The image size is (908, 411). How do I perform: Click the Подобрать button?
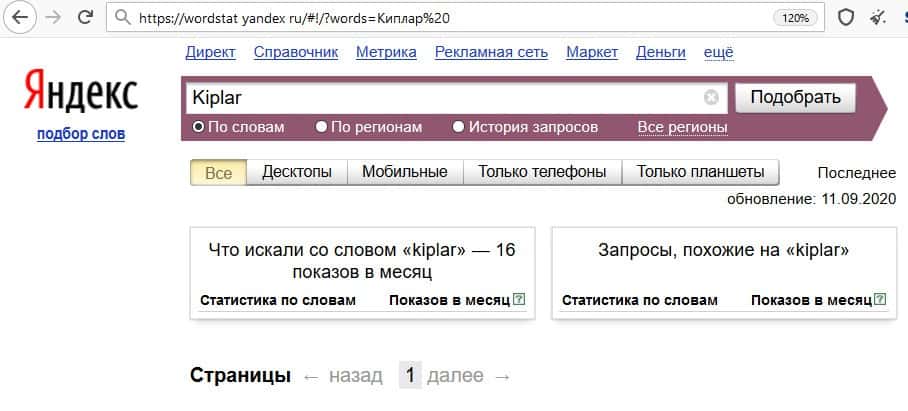[x=795, y=98]
